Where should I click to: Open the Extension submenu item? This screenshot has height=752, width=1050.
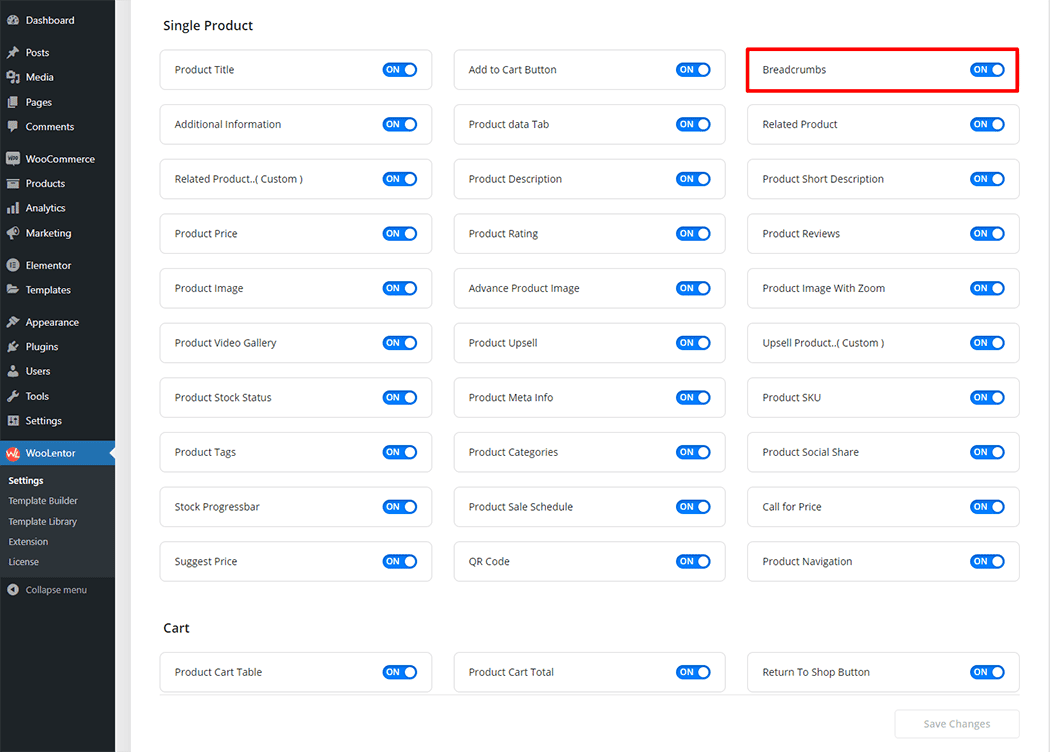coord(28,542)
